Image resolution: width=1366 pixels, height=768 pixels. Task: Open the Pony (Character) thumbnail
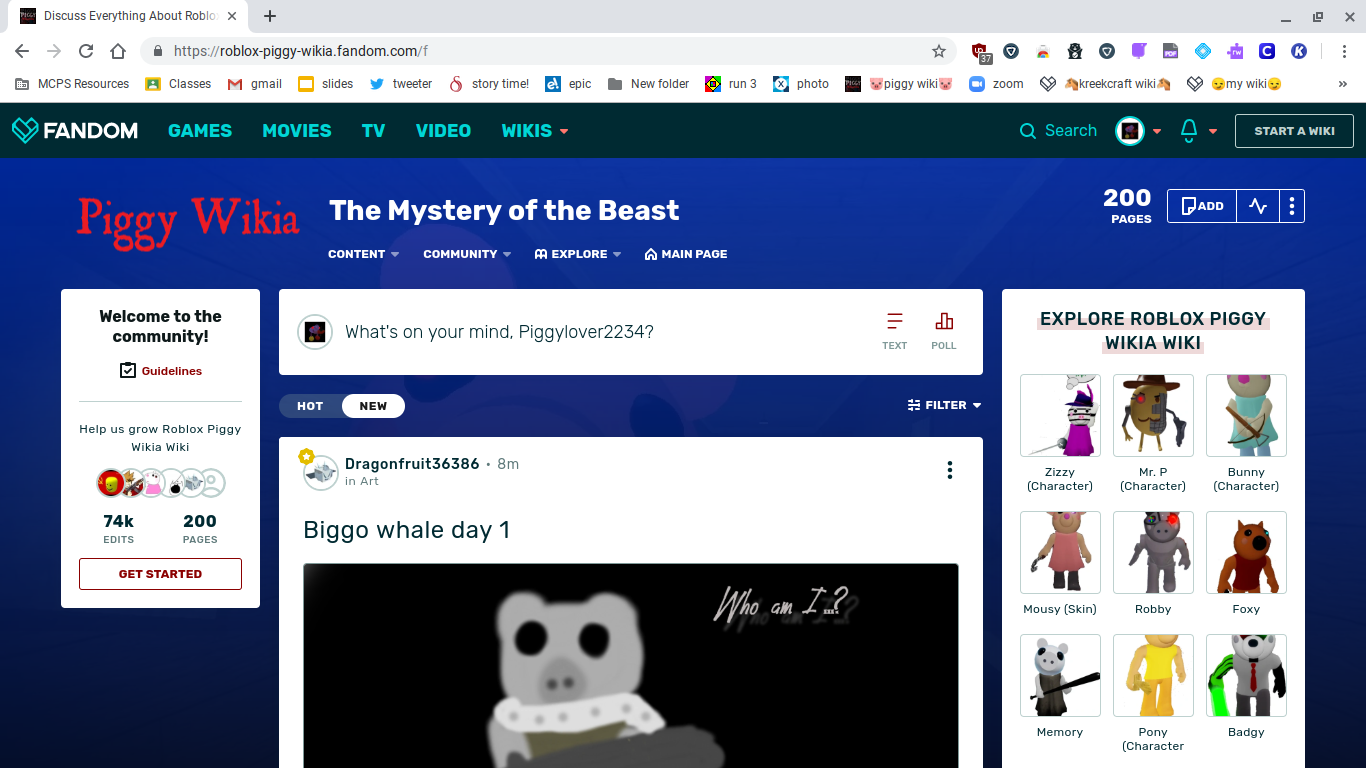pyautogui.click(x=1153, y=675)
